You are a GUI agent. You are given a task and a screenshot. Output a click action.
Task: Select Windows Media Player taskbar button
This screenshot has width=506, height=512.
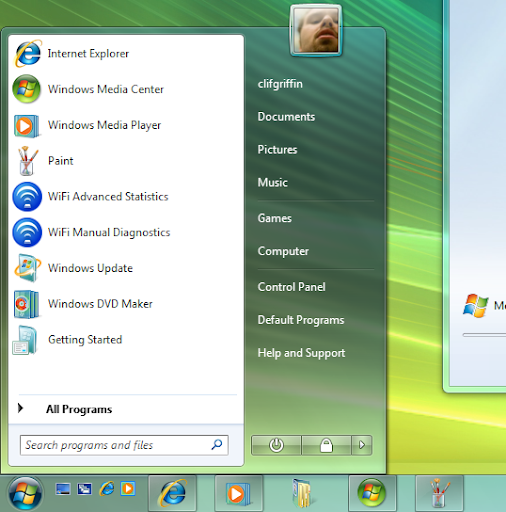(239, 493)
